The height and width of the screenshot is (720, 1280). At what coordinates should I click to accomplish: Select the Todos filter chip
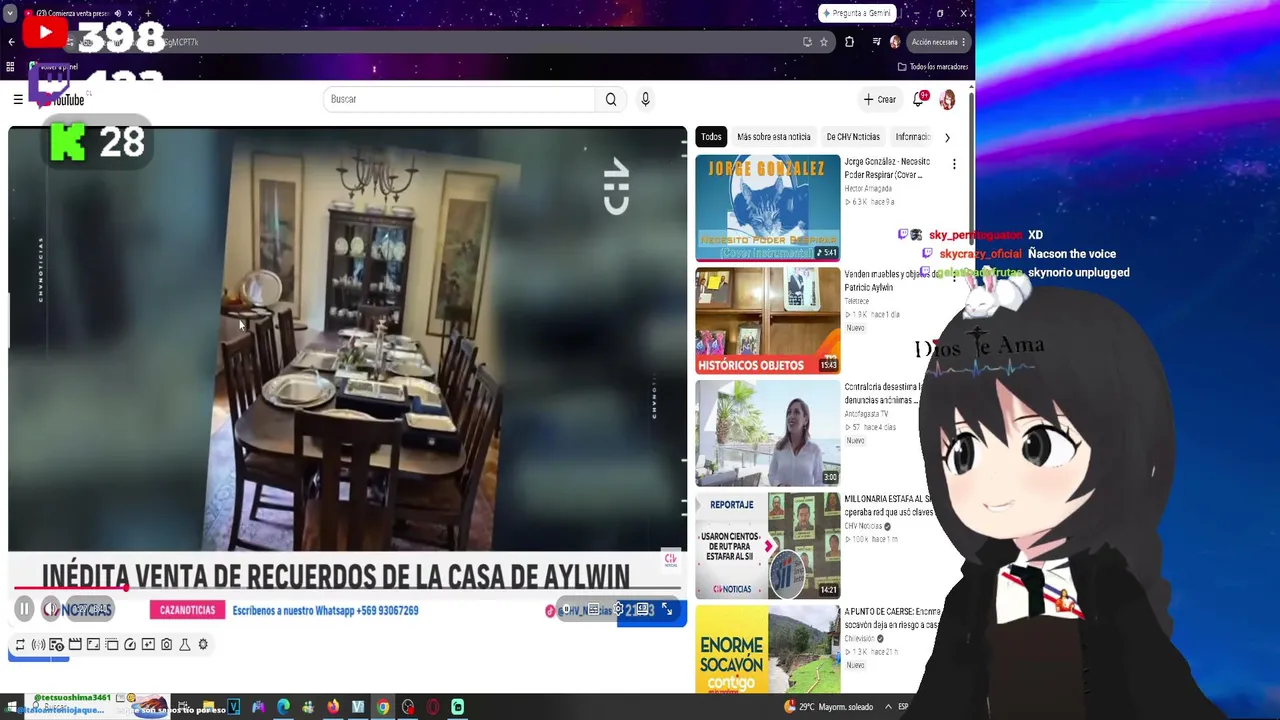[711, 137]
